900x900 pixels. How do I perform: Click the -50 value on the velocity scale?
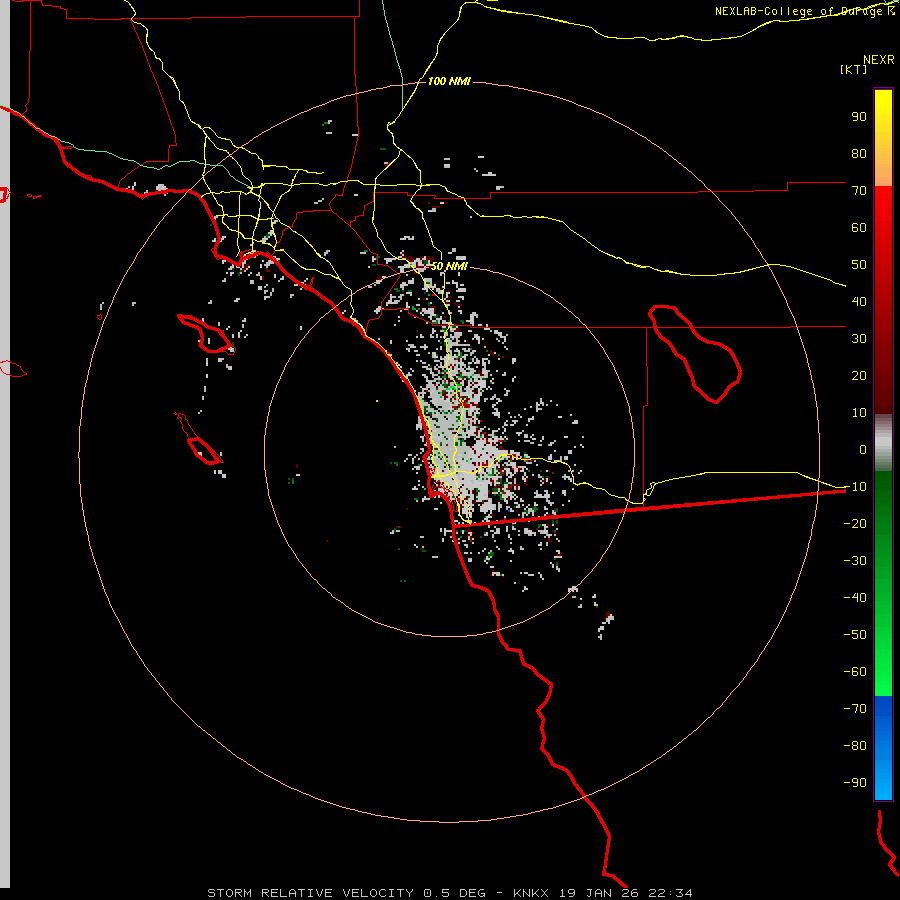[x=855, y=635]
